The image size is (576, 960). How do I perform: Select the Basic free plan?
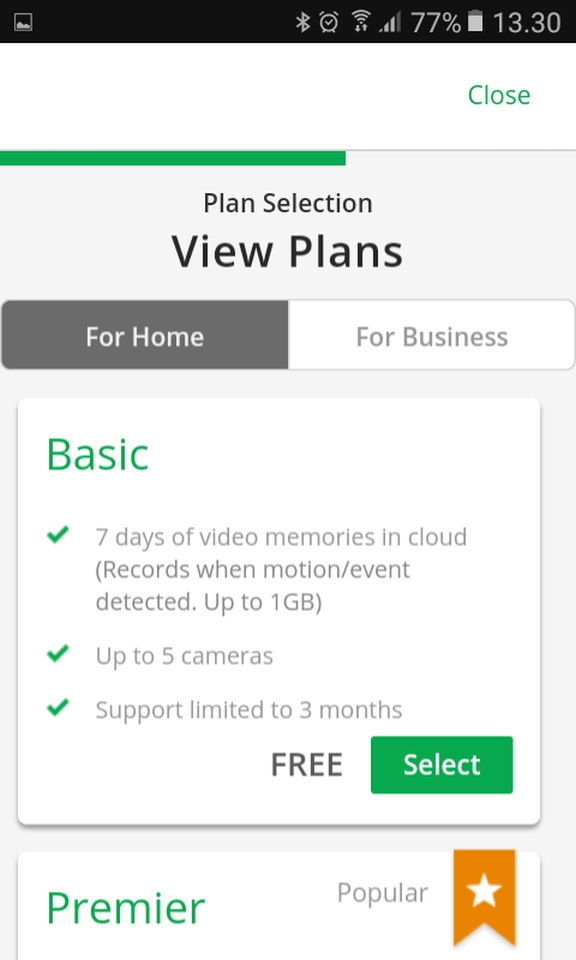coord(442,765)
